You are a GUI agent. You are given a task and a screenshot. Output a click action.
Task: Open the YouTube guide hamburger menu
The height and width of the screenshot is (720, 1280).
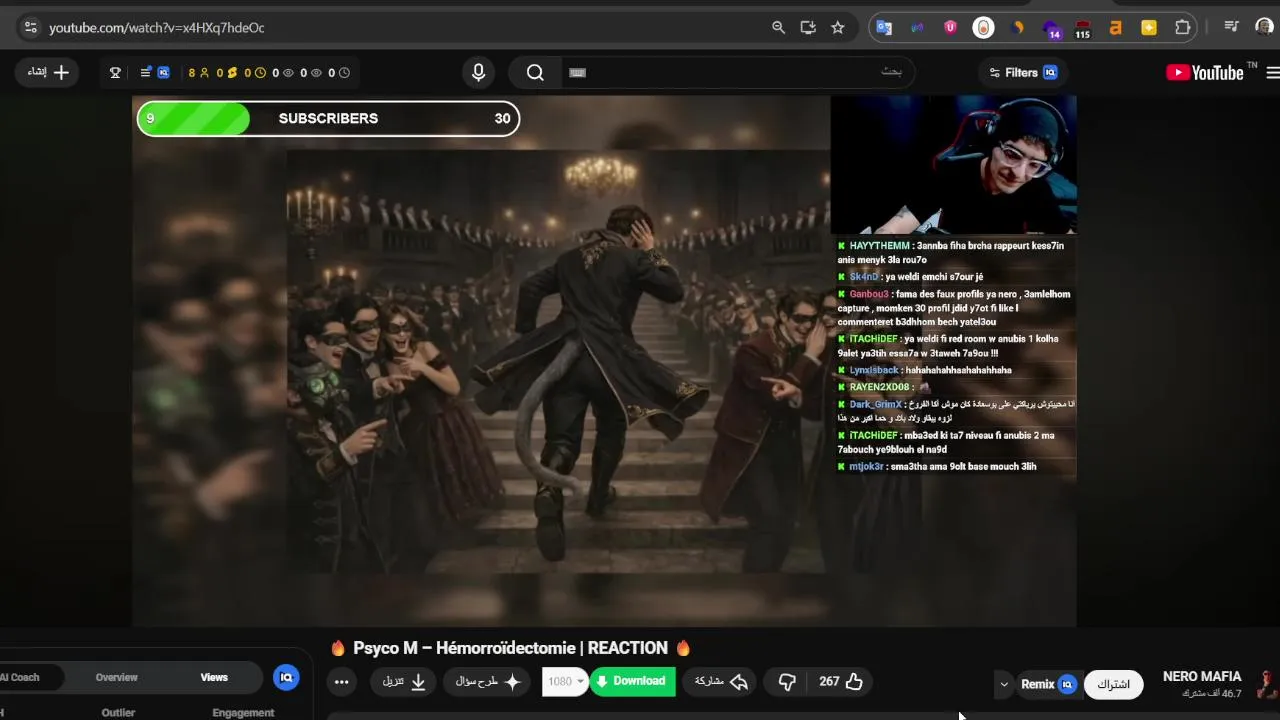1272,73
